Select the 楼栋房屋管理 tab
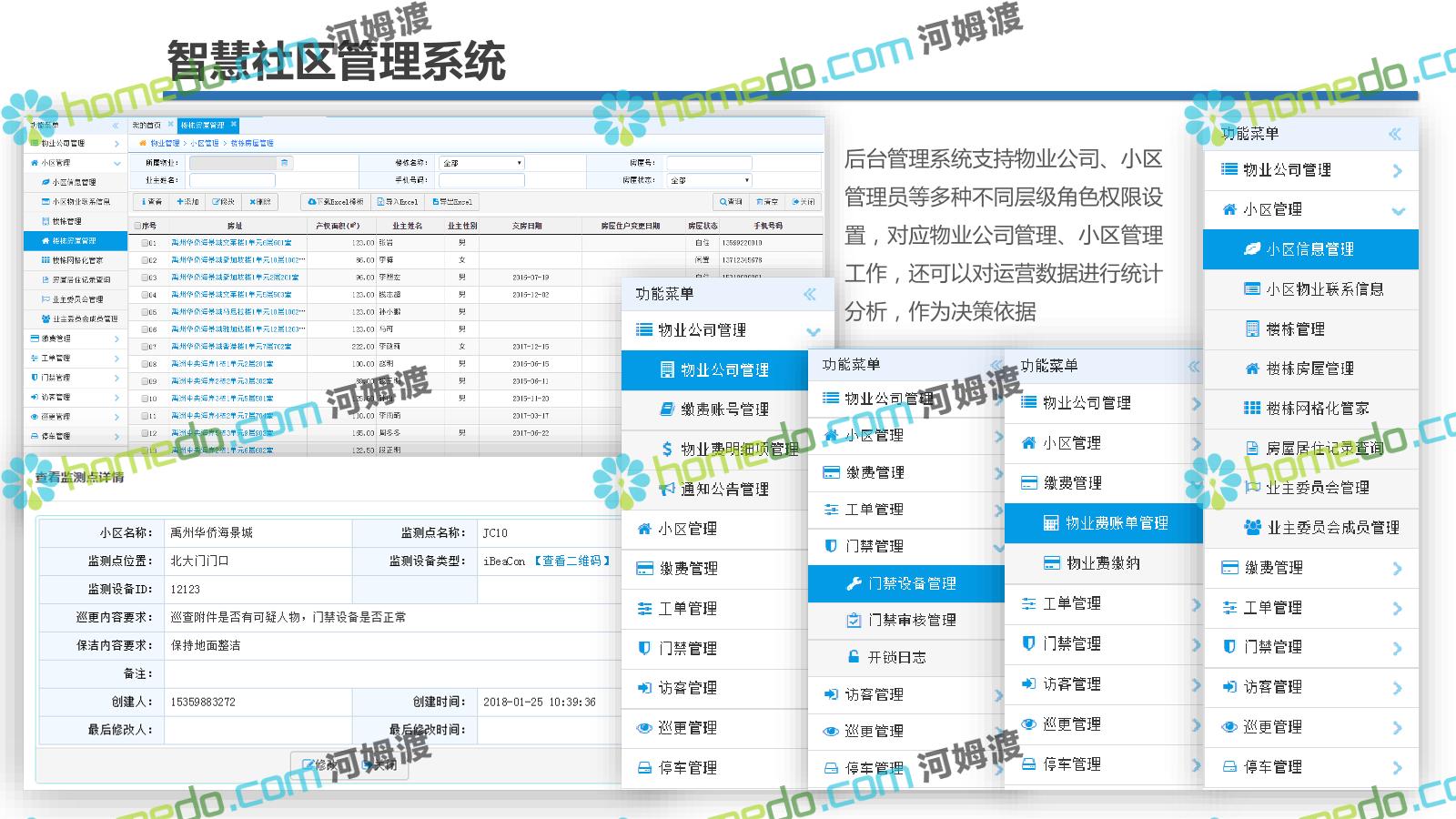The width and height of the screenshot is (1456, 819). pos(202,126)
